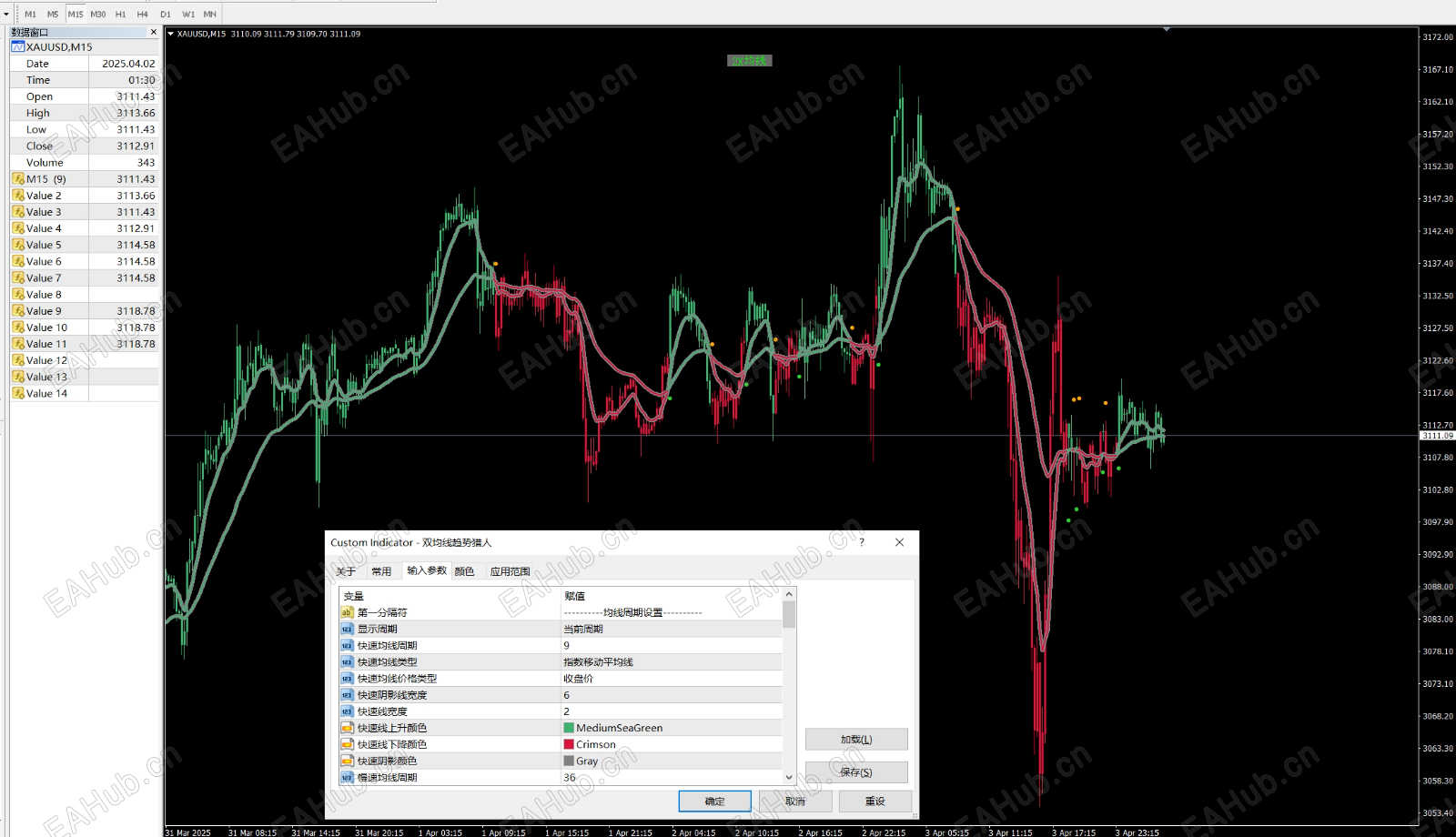Open the 显示周期 value dropdown 当前周期
The height and width of the screenshot is (837, 1456).
[672, 629]
